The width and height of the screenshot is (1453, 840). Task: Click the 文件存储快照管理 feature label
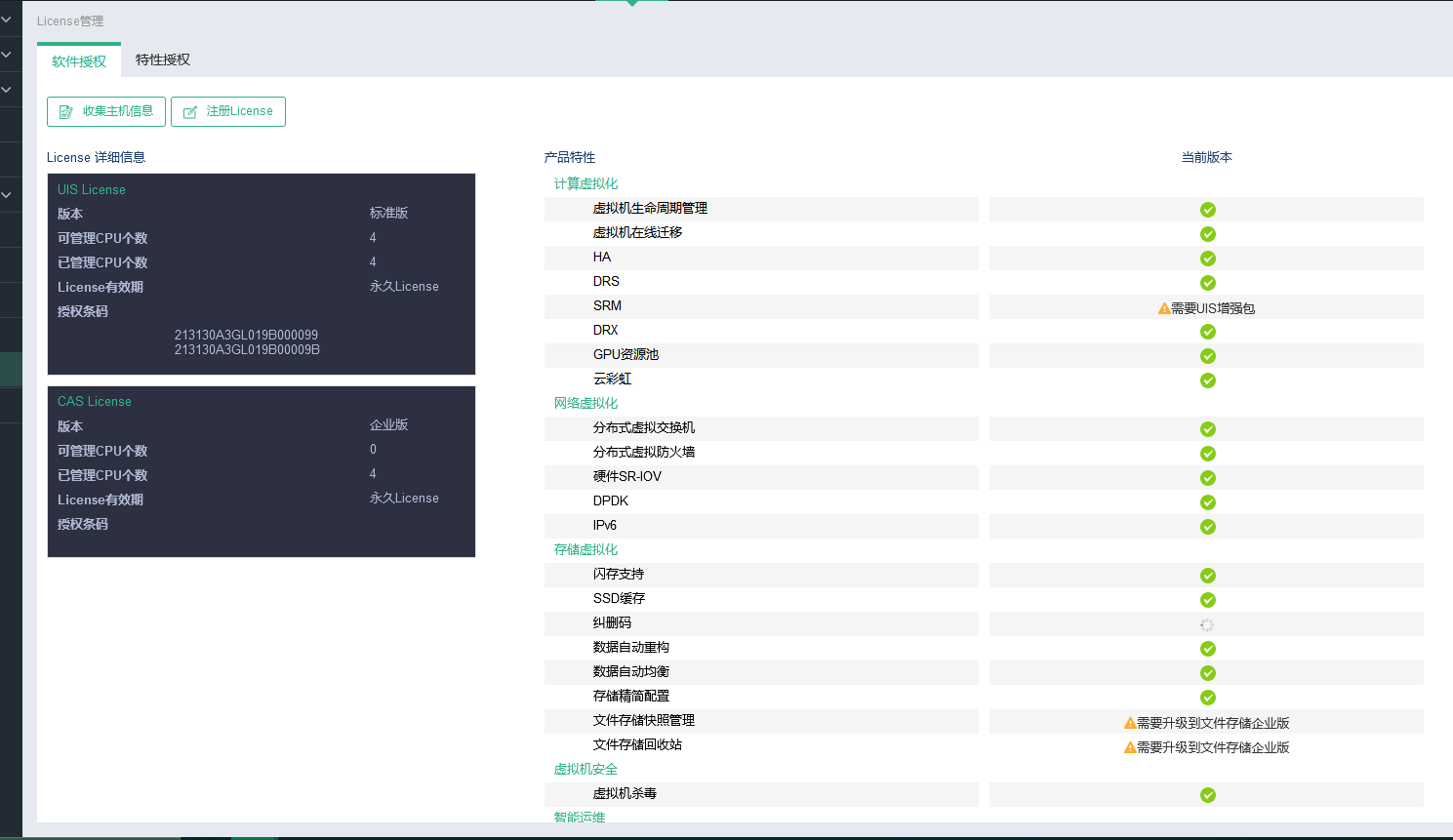644,720
